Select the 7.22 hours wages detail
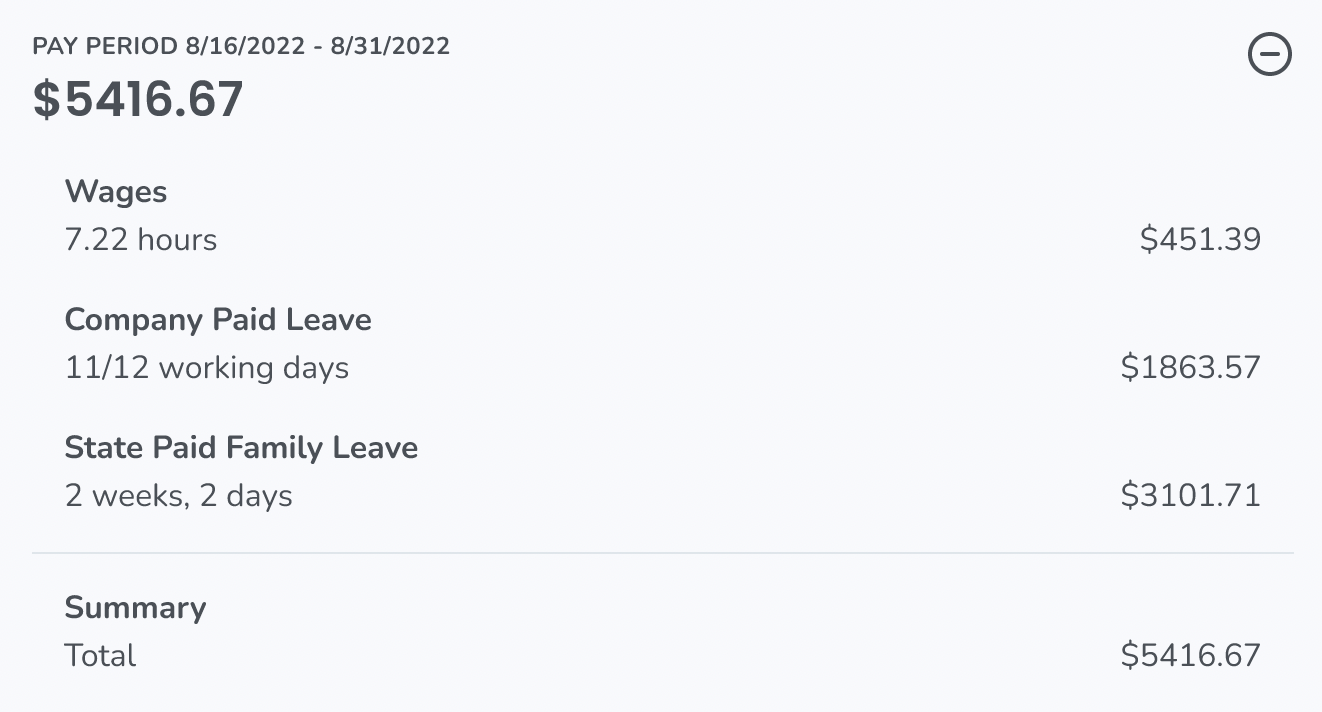1322x712 pixels. pos(141,240)
